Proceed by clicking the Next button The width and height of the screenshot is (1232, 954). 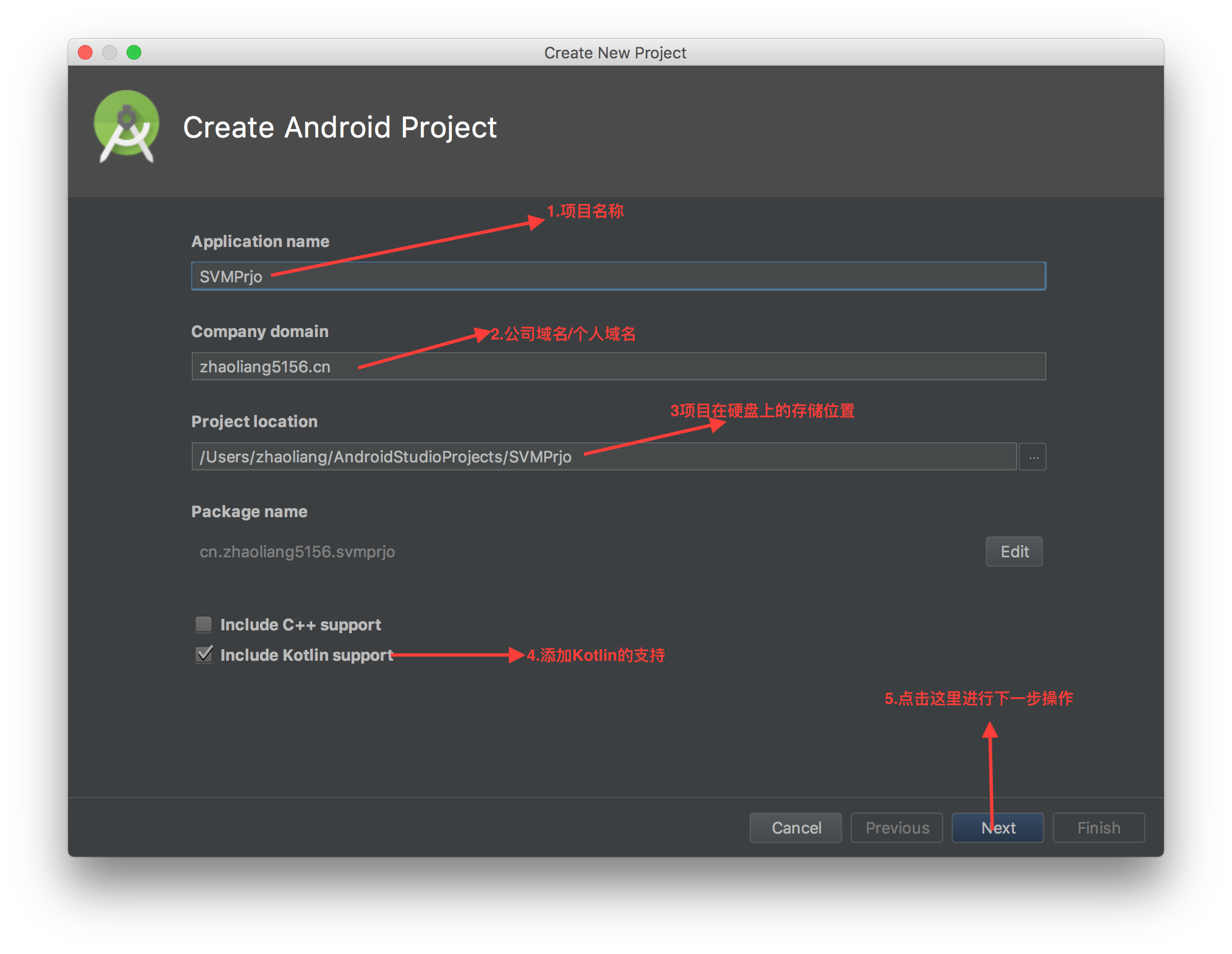tap(998, 828)
